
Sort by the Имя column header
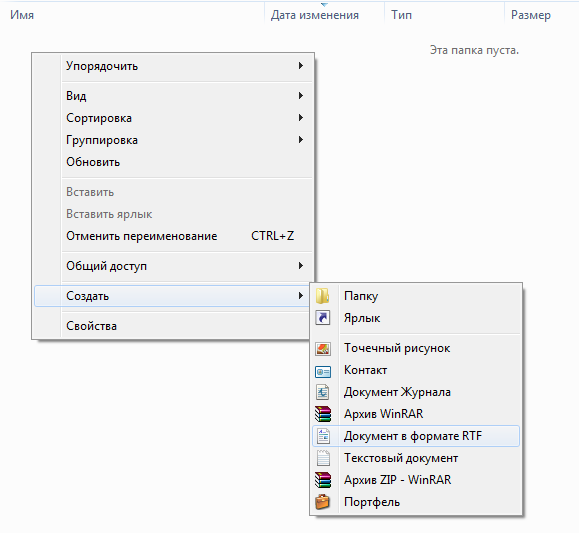[x=132, y=15]
